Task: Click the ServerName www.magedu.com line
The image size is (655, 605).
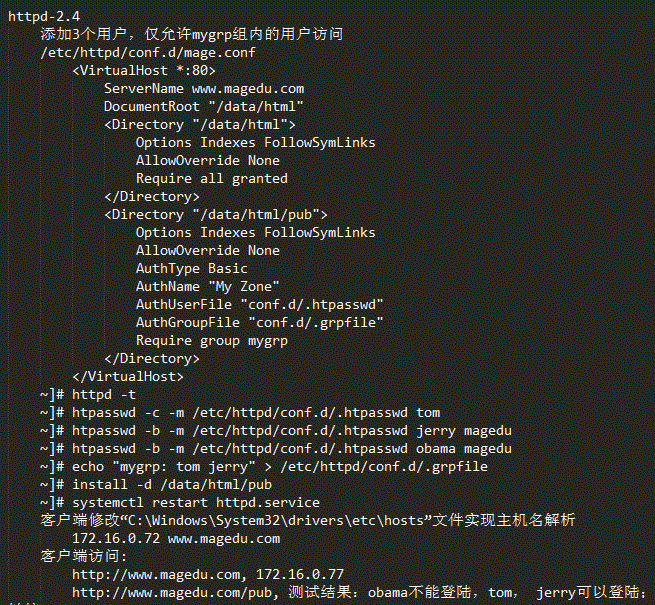Action: [x=204, y=89]
